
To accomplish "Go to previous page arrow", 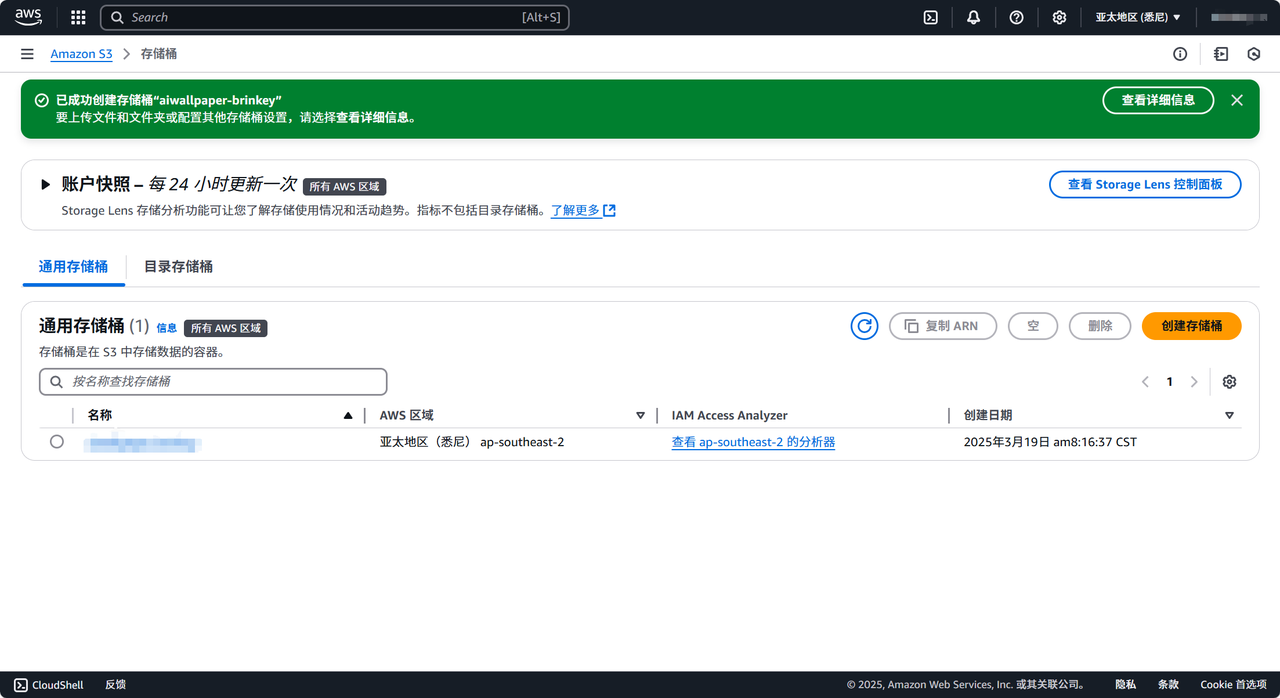I will coord(1145,382).
